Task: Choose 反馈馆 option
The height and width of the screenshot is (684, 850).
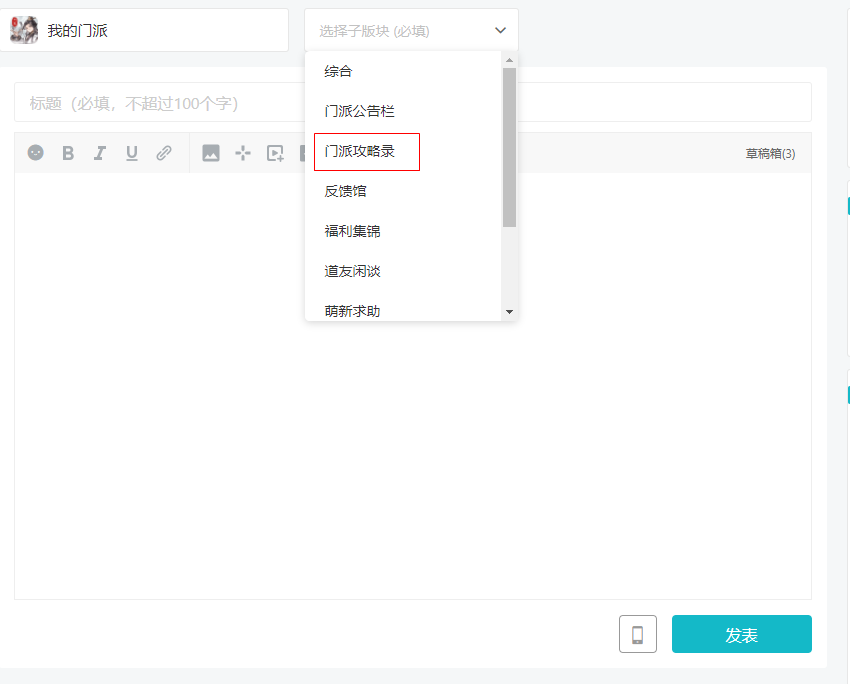Action: [x=403, y=191]
